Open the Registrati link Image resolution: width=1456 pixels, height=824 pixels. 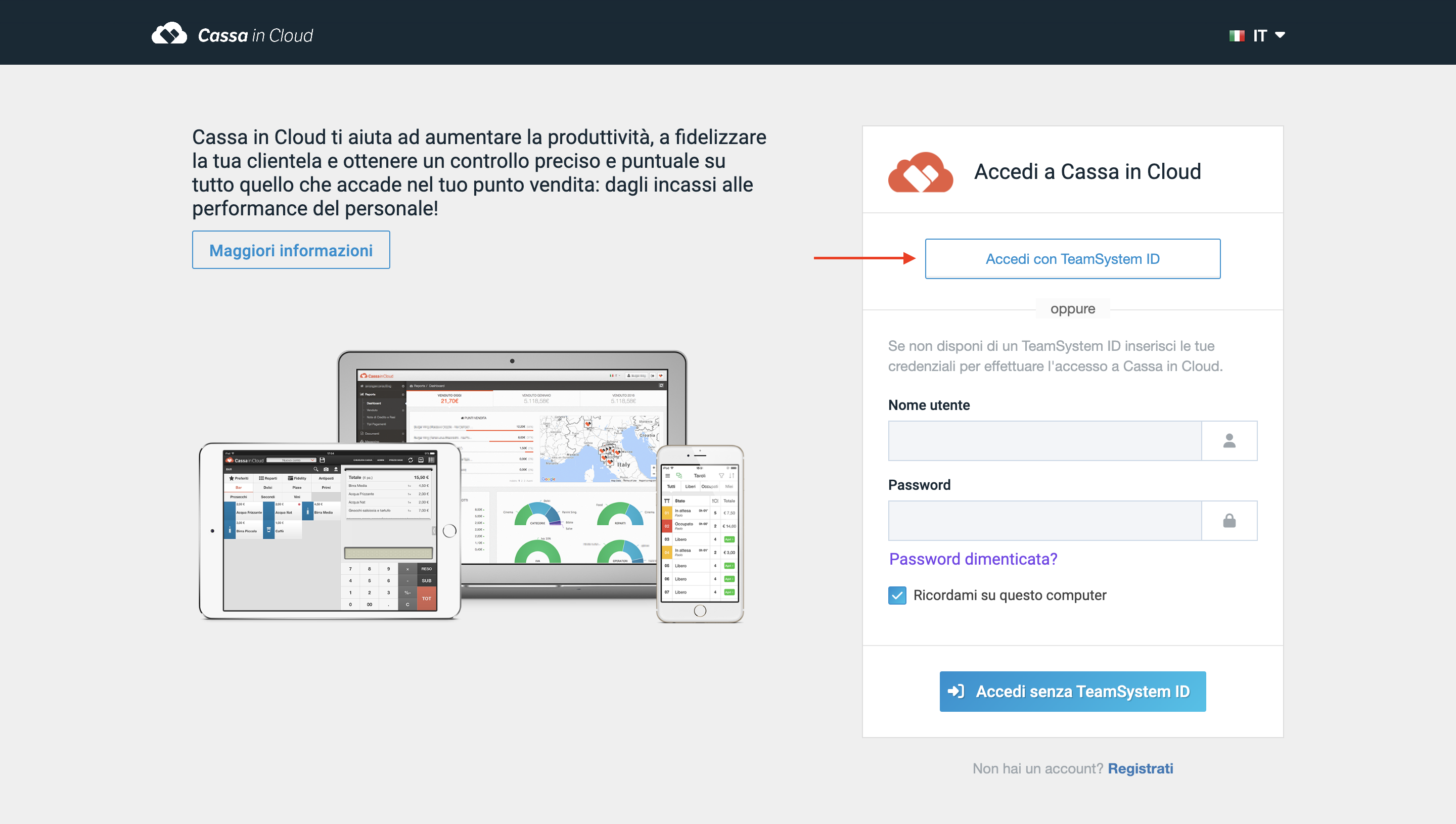click(1140, 768)
